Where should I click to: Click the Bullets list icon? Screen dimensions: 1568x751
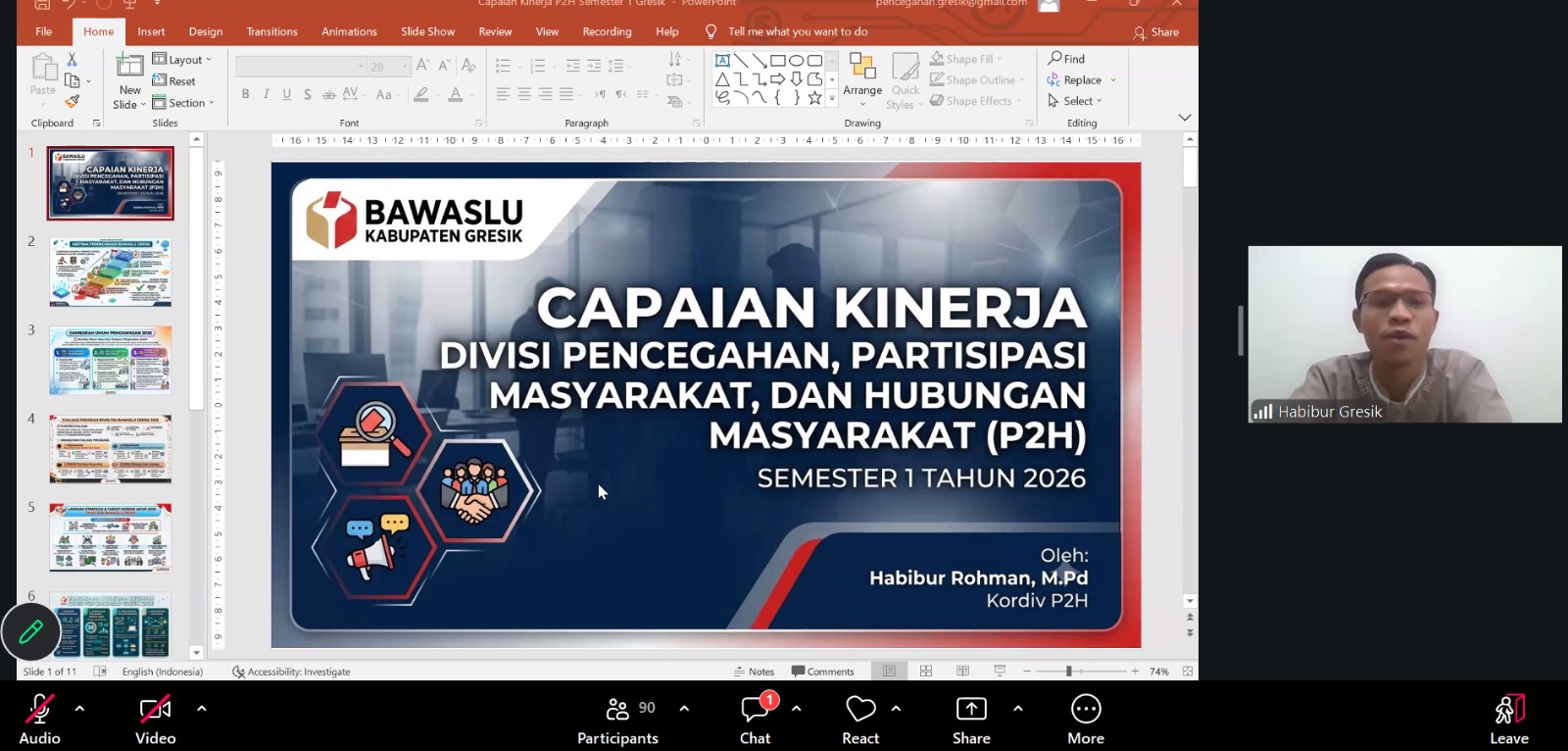[503, 66]
